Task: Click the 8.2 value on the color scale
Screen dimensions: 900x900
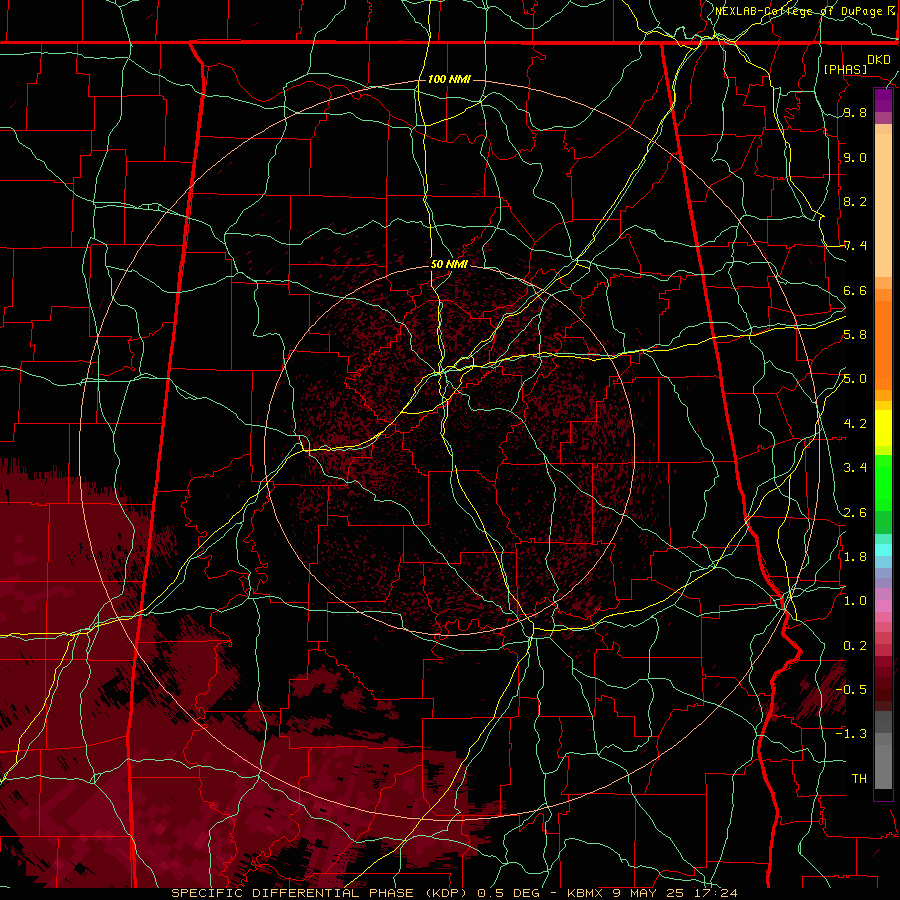Action: tap(855, 201)
